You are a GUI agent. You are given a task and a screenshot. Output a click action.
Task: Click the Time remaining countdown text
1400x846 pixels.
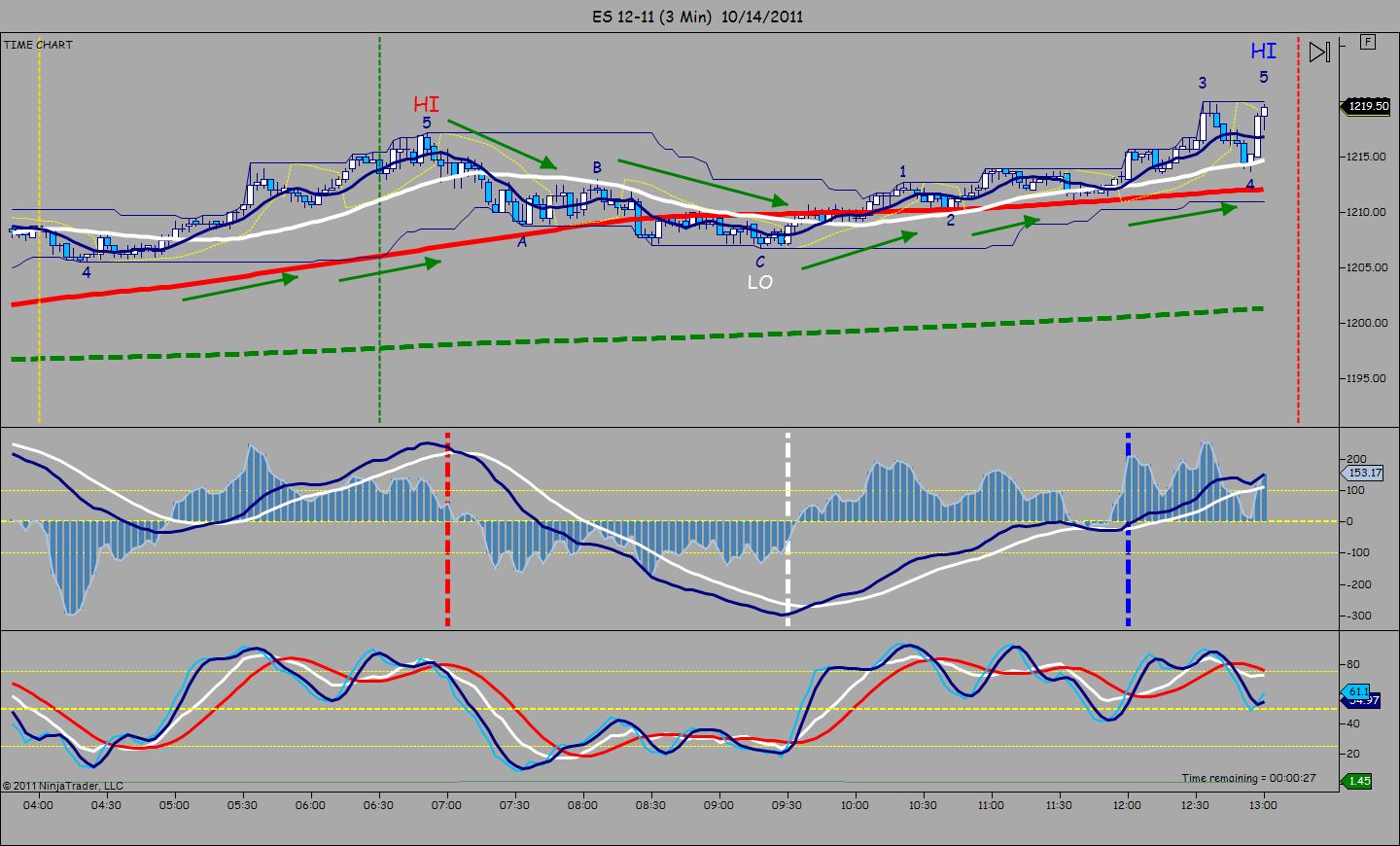tap(1248, 778)
